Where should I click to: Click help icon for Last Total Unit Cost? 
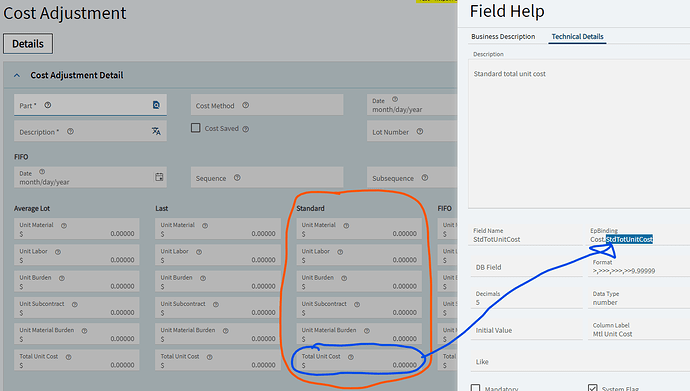click(210, 357)
